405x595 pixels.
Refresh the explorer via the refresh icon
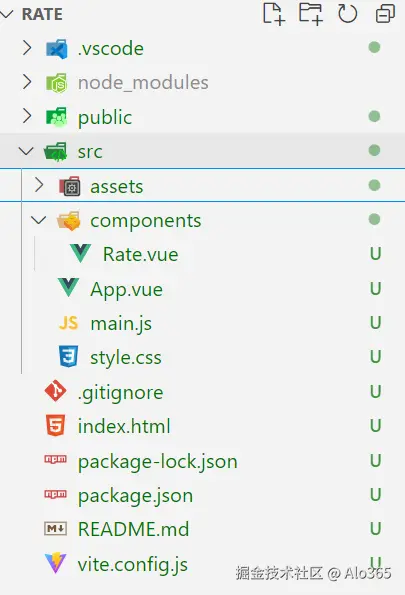347,14
